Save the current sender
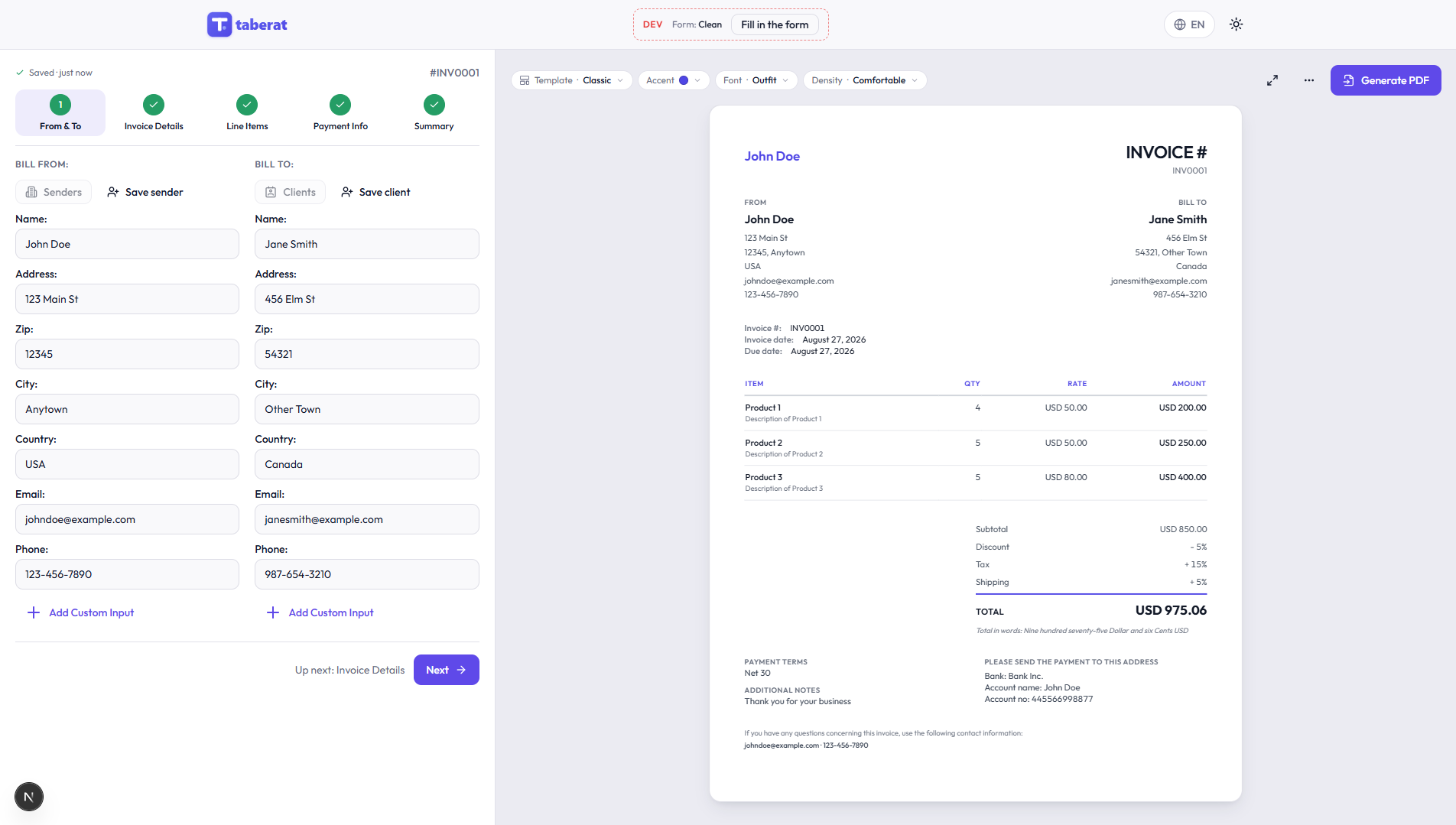Image resolution: width=1456 pixels, height=825 pixels. [x=145, y=192]
